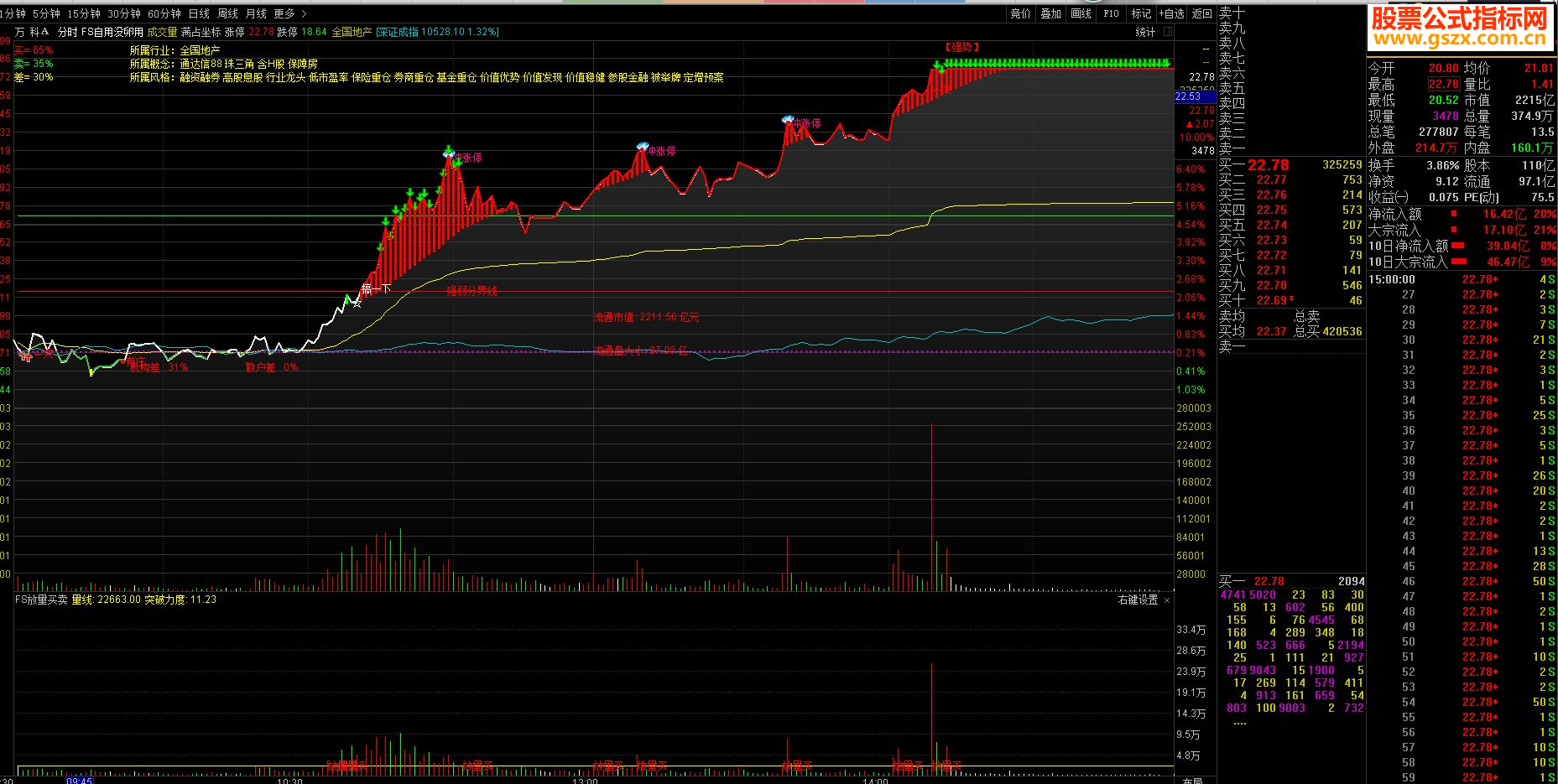
Task: Click the 今开 value 20.80
Action: pos(1444,68)
